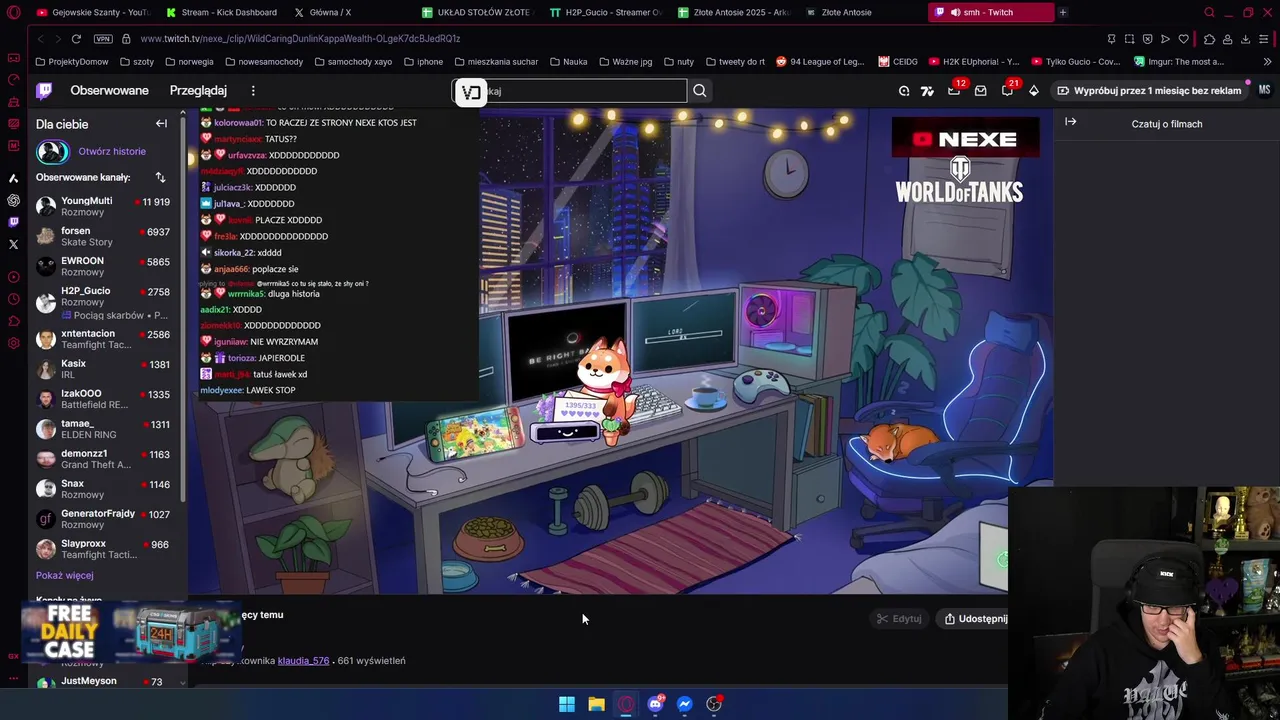Open Messenger from the taskbar
1280x720 pixels.
[x=684, y=704]
